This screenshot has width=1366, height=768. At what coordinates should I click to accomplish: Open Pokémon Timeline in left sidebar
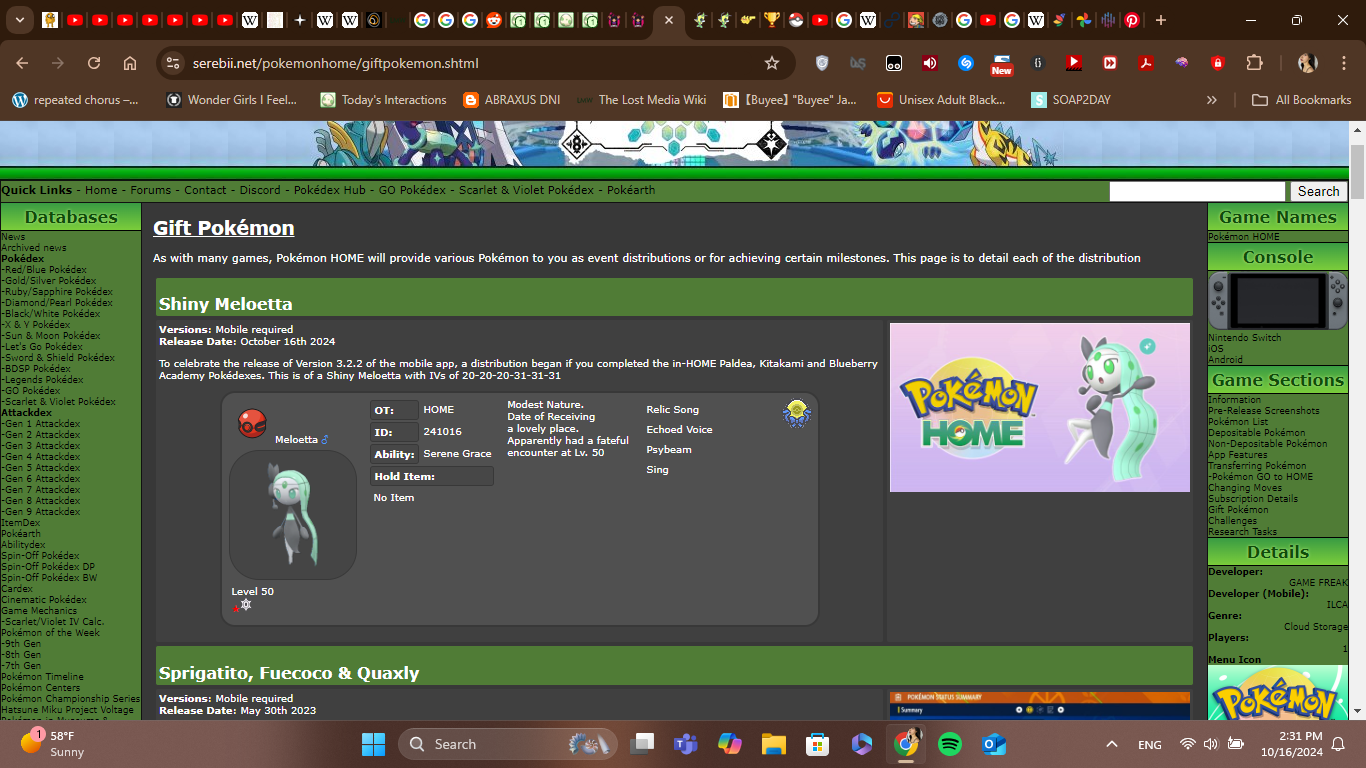(x=42, y=677)
